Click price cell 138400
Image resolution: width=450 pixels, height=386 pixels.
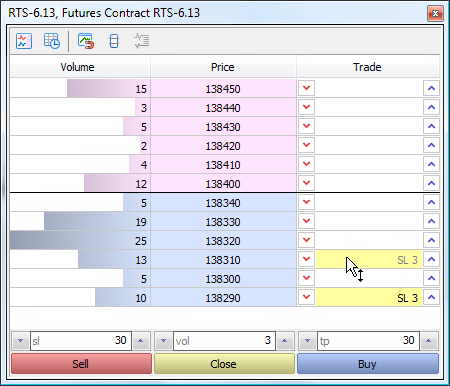pos(223,184)
